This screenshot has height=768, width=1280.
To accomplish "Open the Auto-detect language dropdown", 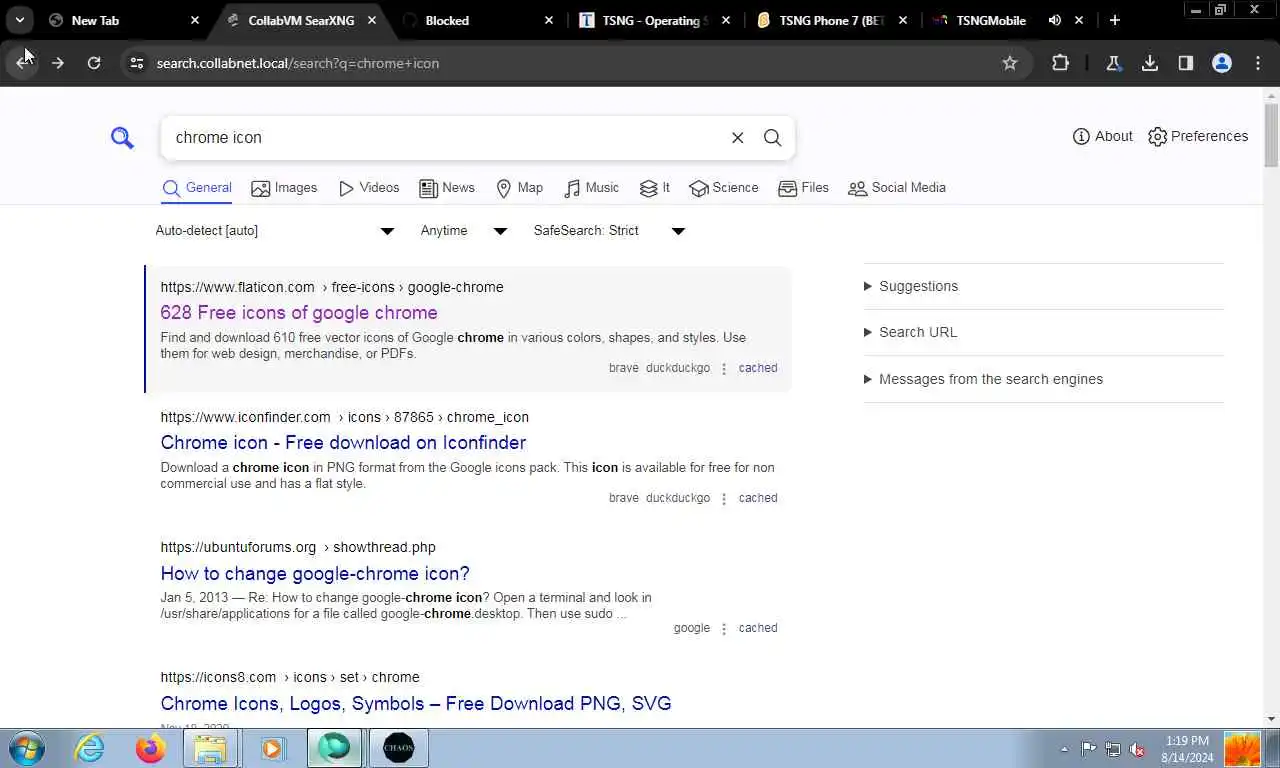I will pos(275,231).
